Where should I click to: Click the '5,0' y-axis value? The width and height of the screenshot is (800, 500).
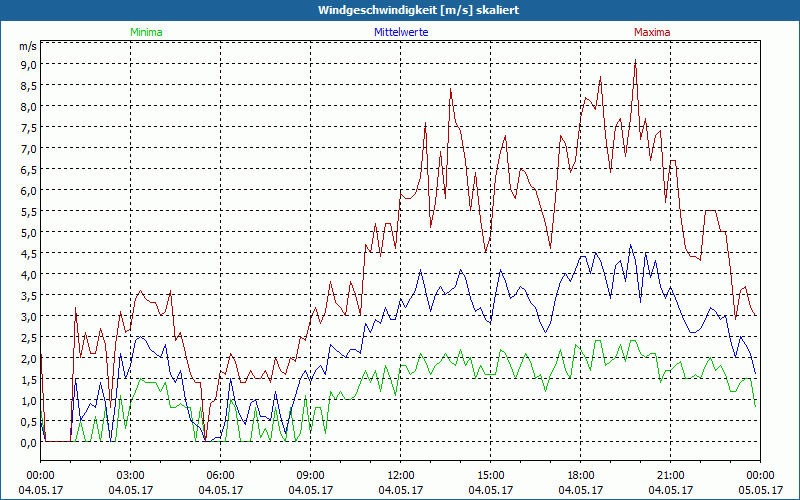point(28,232)
